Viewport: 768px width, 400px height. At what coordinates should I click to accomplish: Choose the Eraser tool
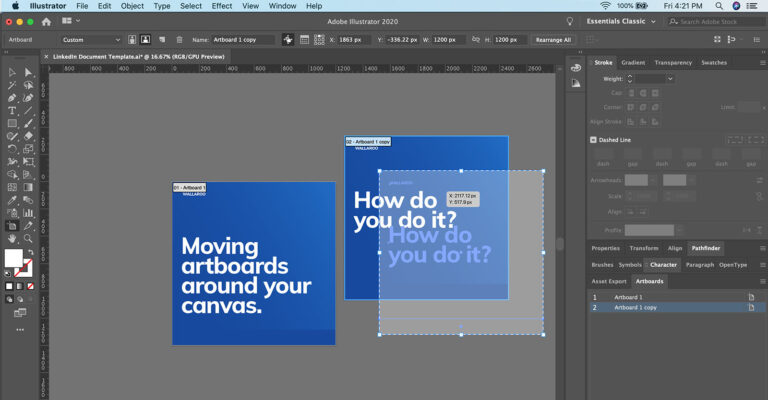pos(28,136)
